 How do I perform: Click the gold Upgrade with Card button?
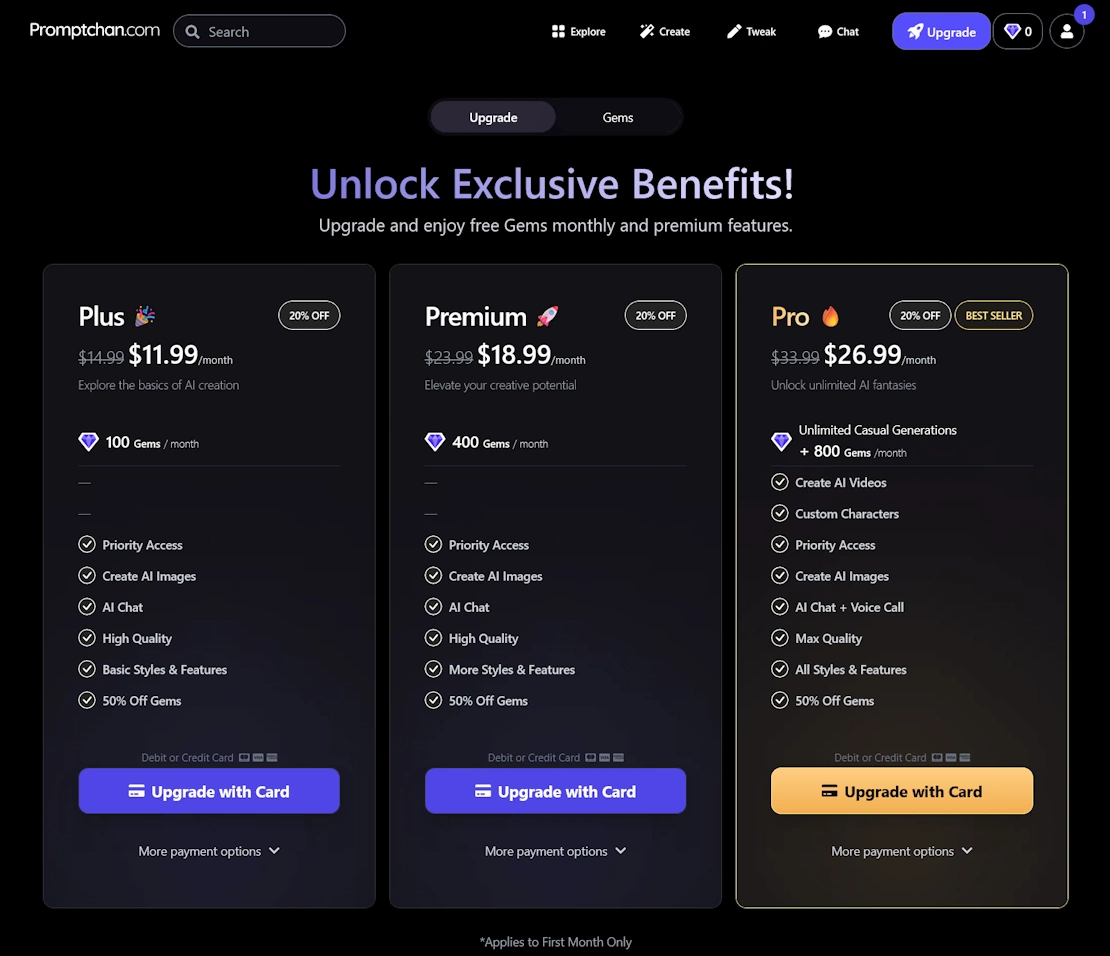tap(901, 791)
